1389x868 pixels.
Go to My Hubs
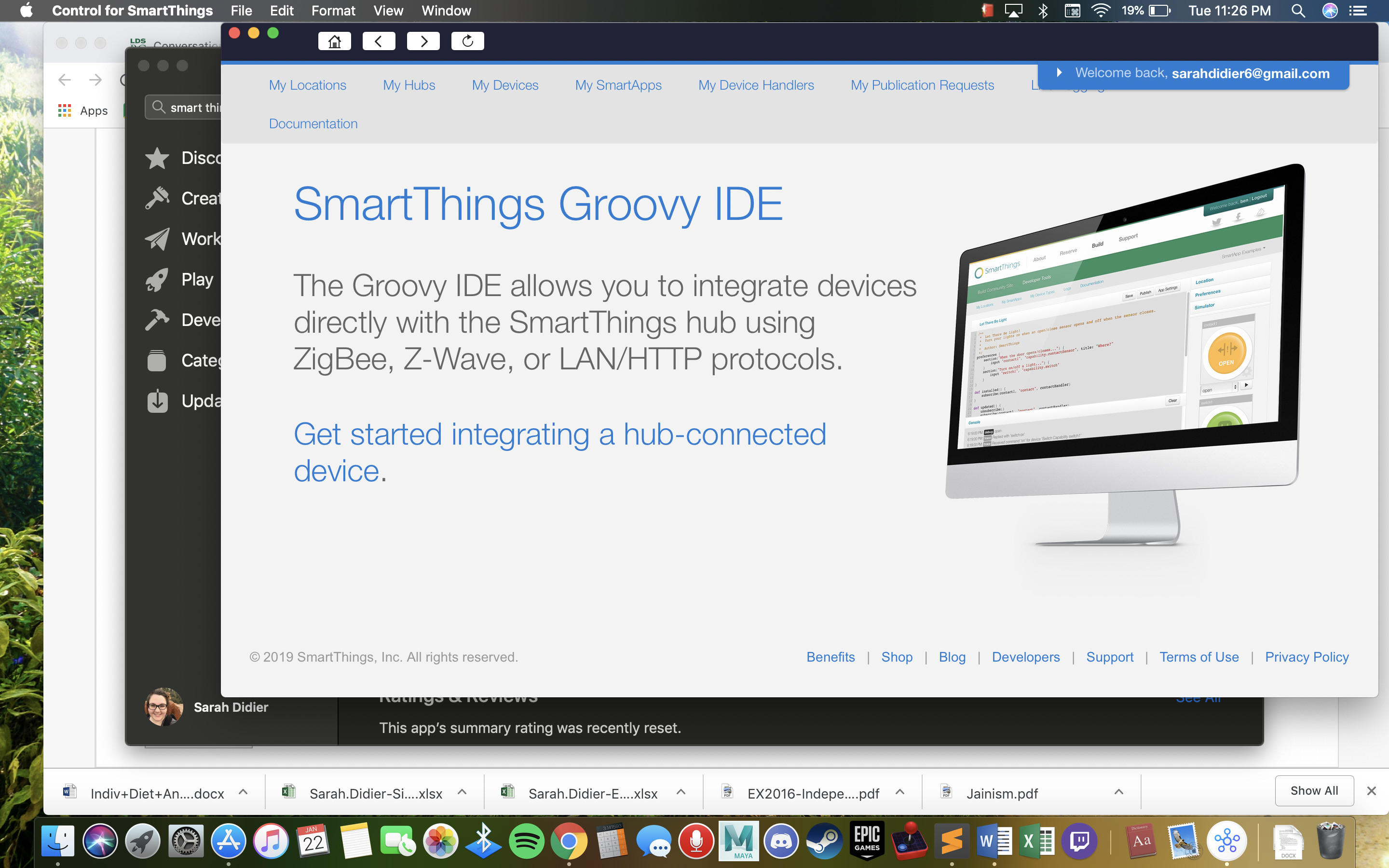coord(409,85)
